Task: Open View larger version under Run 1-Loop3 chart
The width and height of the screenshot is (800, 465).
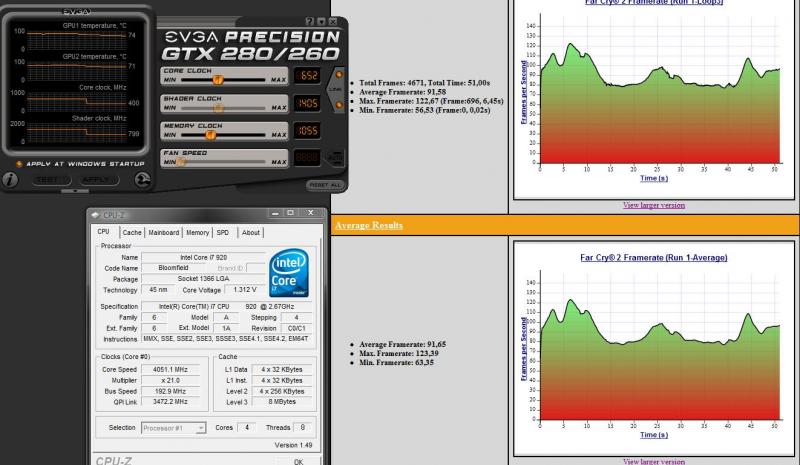Action: [x=654, y=205]
